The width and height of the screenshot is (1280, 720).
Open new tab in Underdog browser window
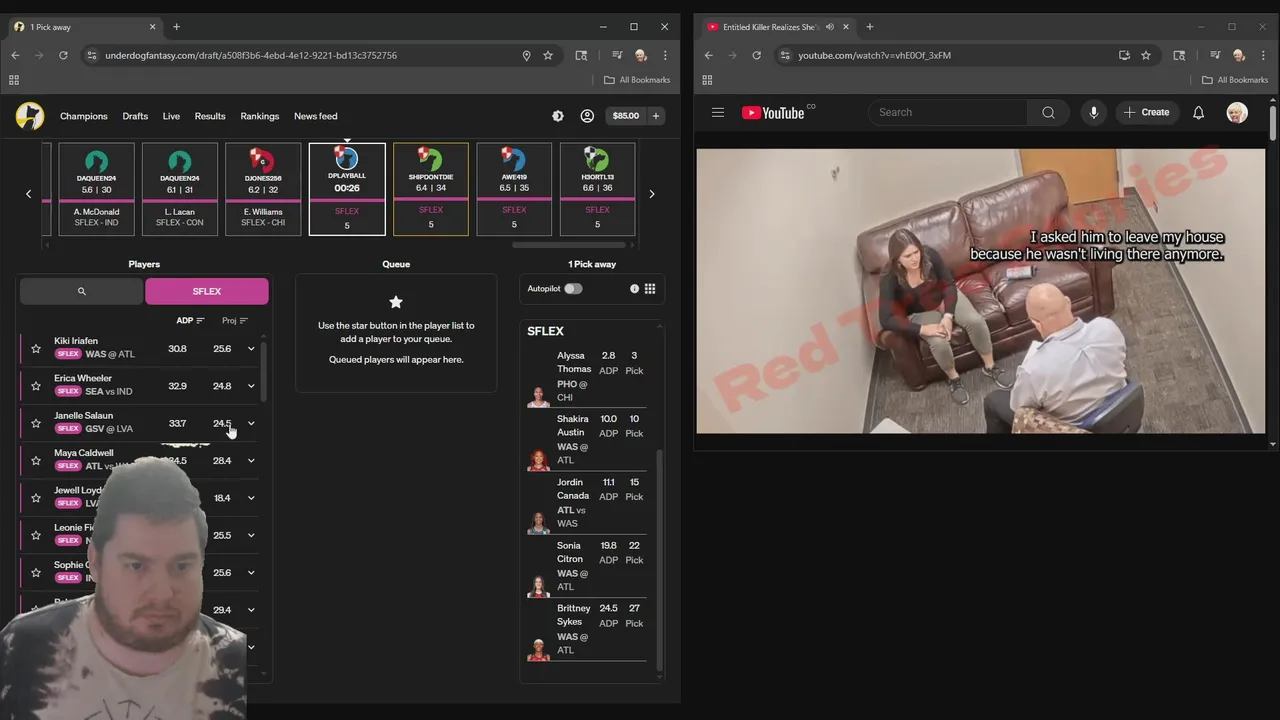176,27
